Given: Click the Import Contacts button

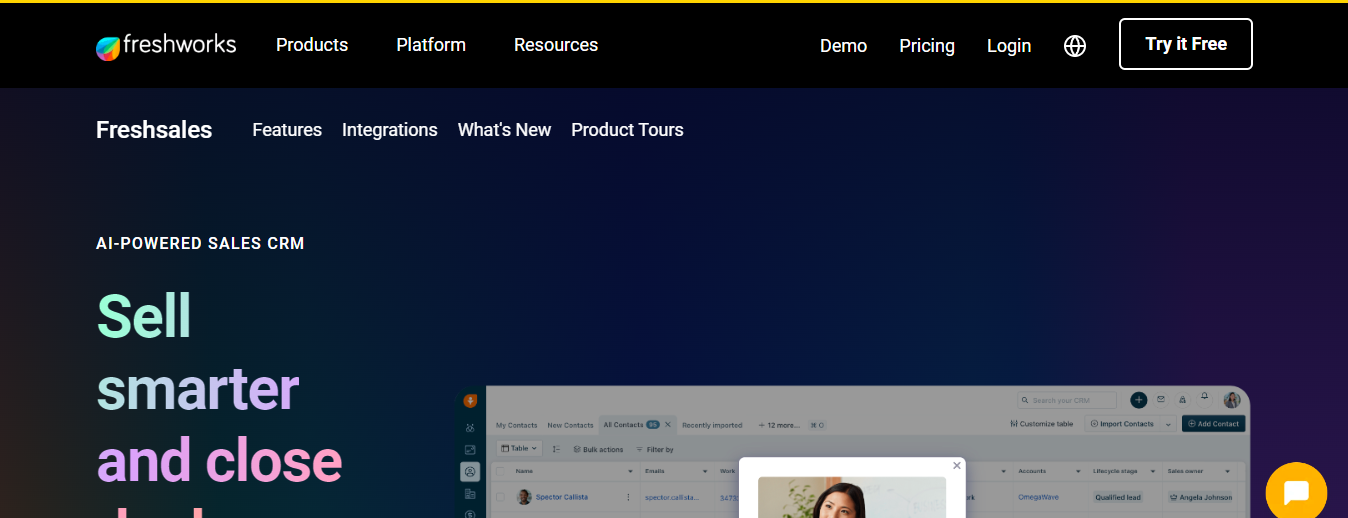Looking at the screenshot, I should click(x=1122, y=424).
